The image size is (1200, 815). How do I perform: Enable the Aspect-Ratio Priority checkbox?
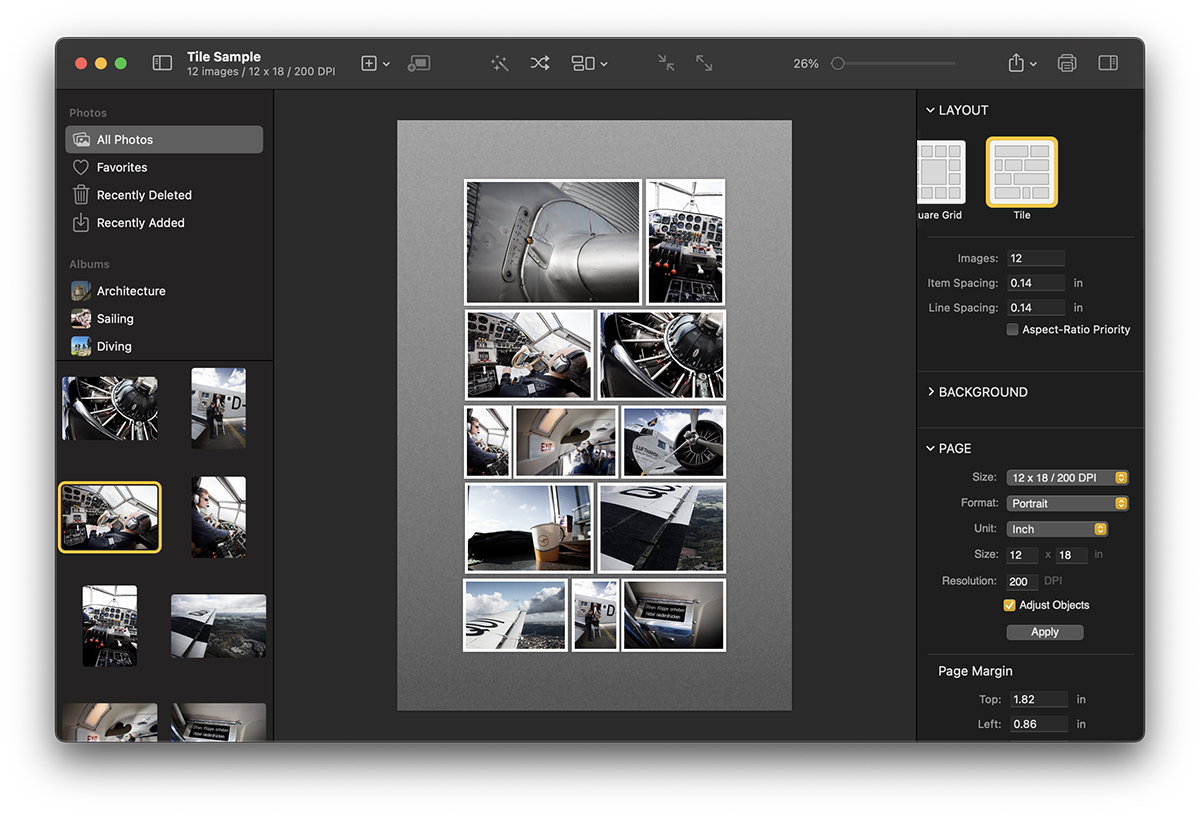coord(1013,329)
